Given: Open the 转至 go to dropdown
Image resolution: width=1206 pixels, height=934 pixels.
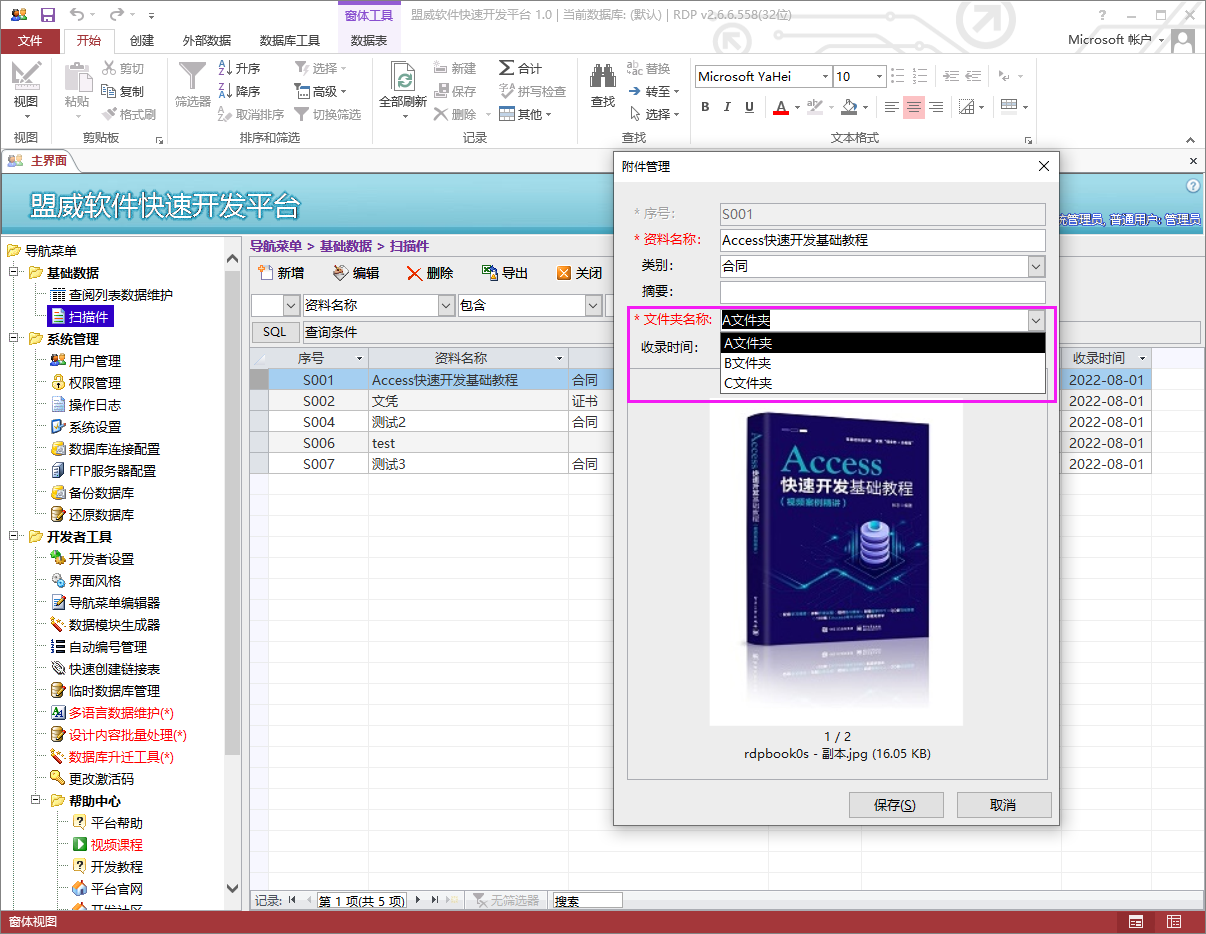Looking at the screenshot, I should coord(655,91).
